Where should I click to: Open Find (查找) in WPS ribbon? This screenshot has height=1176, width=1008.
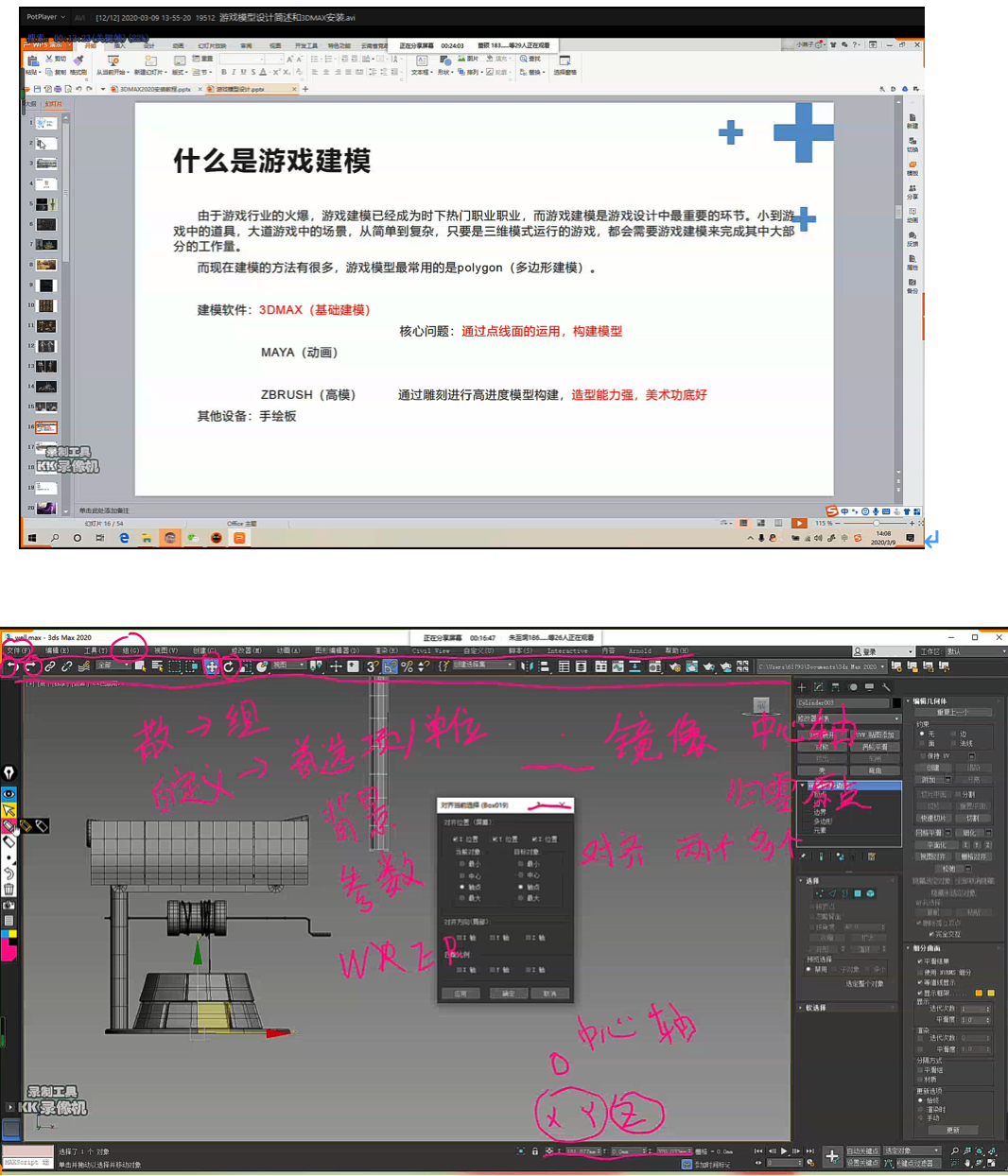tap(530, 59)
